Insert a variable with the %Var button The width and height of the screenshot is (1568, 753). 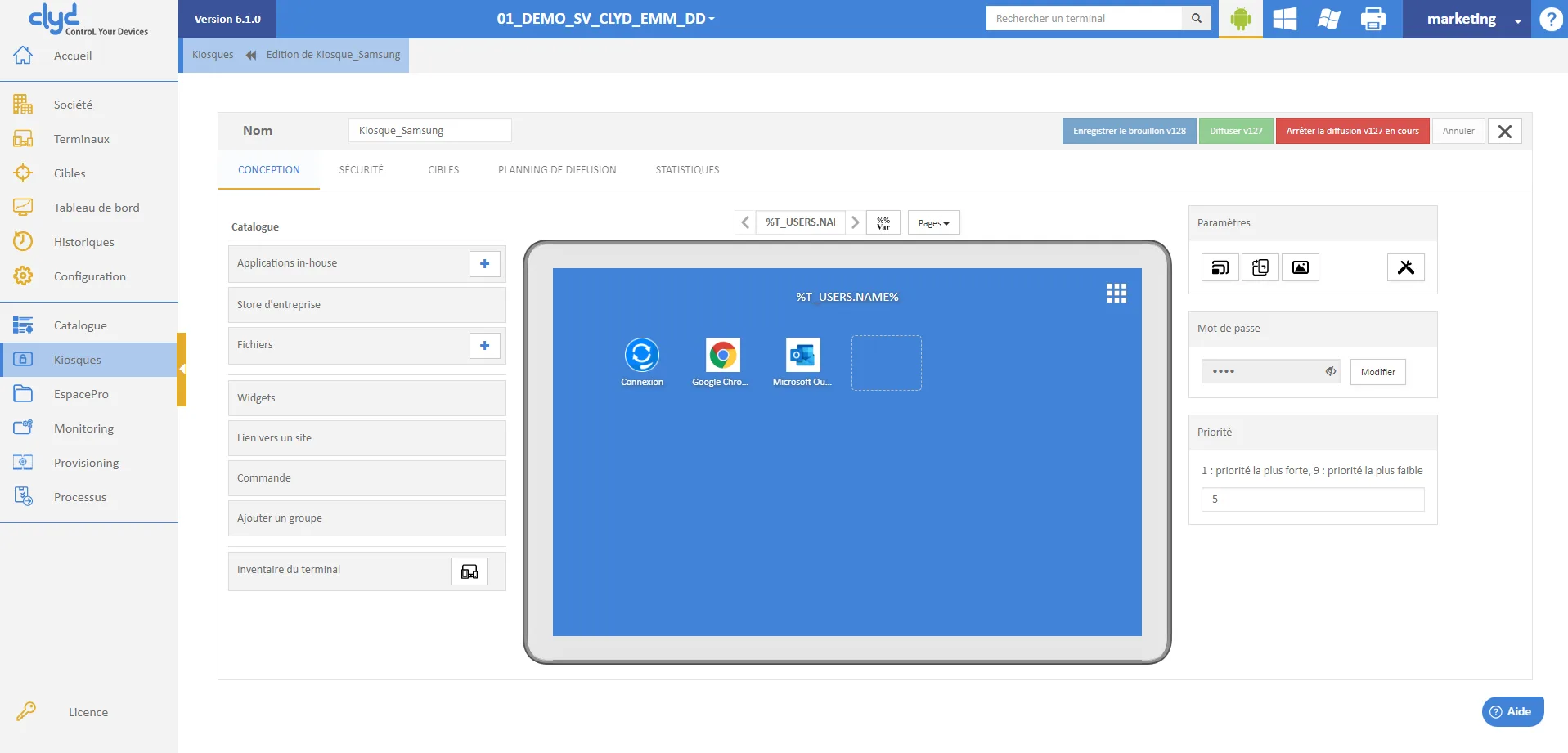[883, 222]
